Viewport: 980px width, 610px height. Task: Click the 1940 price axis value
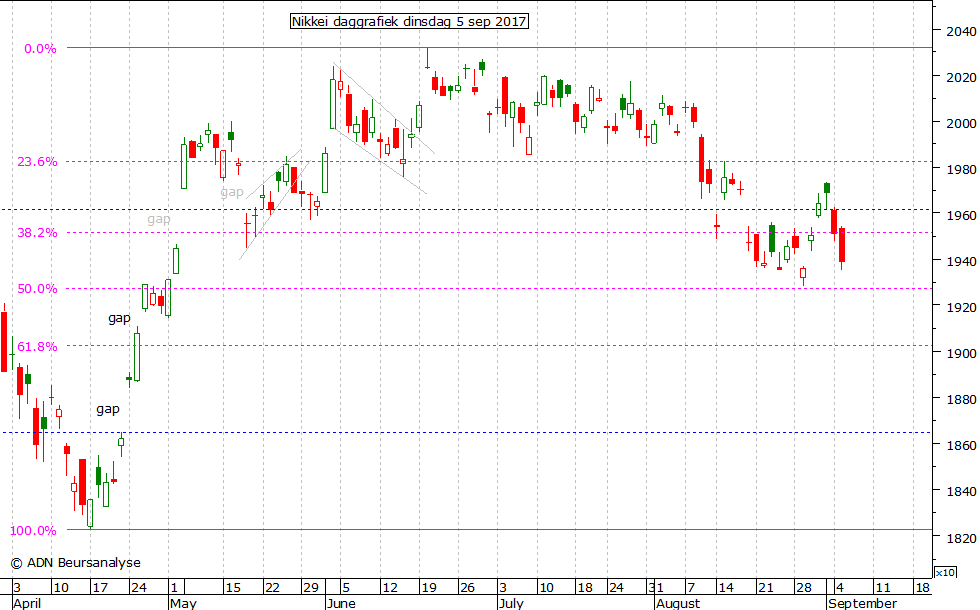pos(961,261)
